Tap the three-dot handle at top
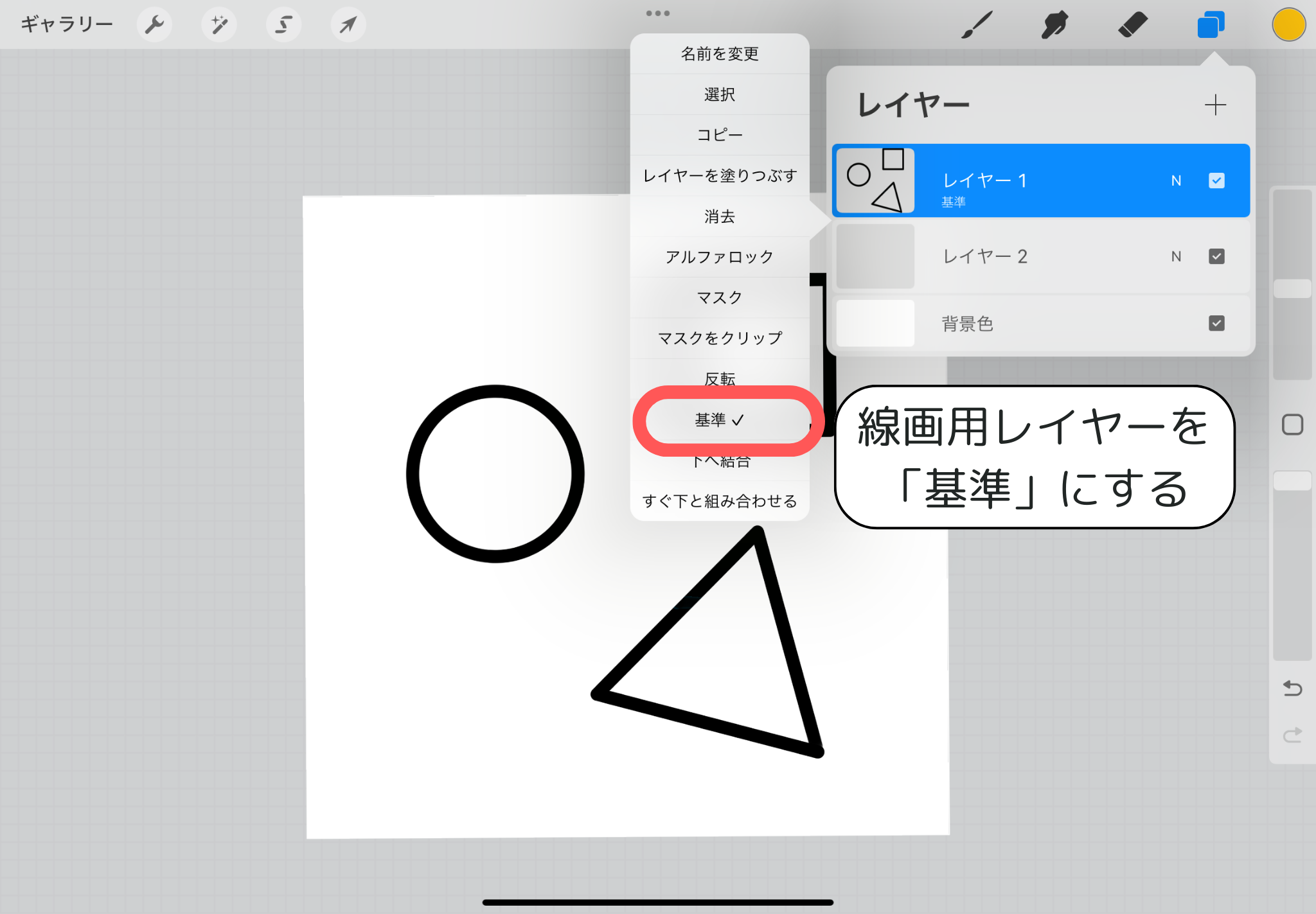 [x=658, y=13]
